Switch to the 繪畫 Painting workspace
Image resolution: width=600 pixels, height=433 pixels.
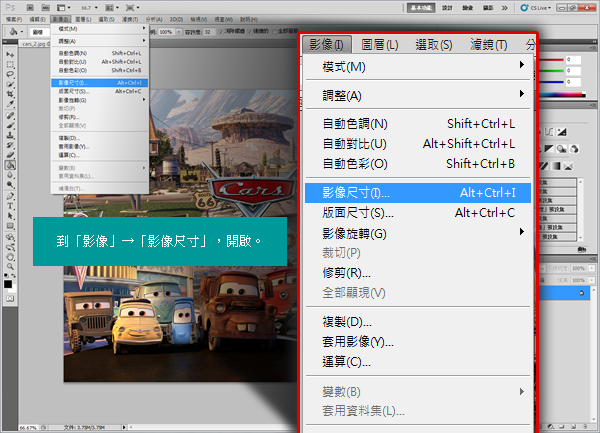pyautogui.click(x=468, y=8)
